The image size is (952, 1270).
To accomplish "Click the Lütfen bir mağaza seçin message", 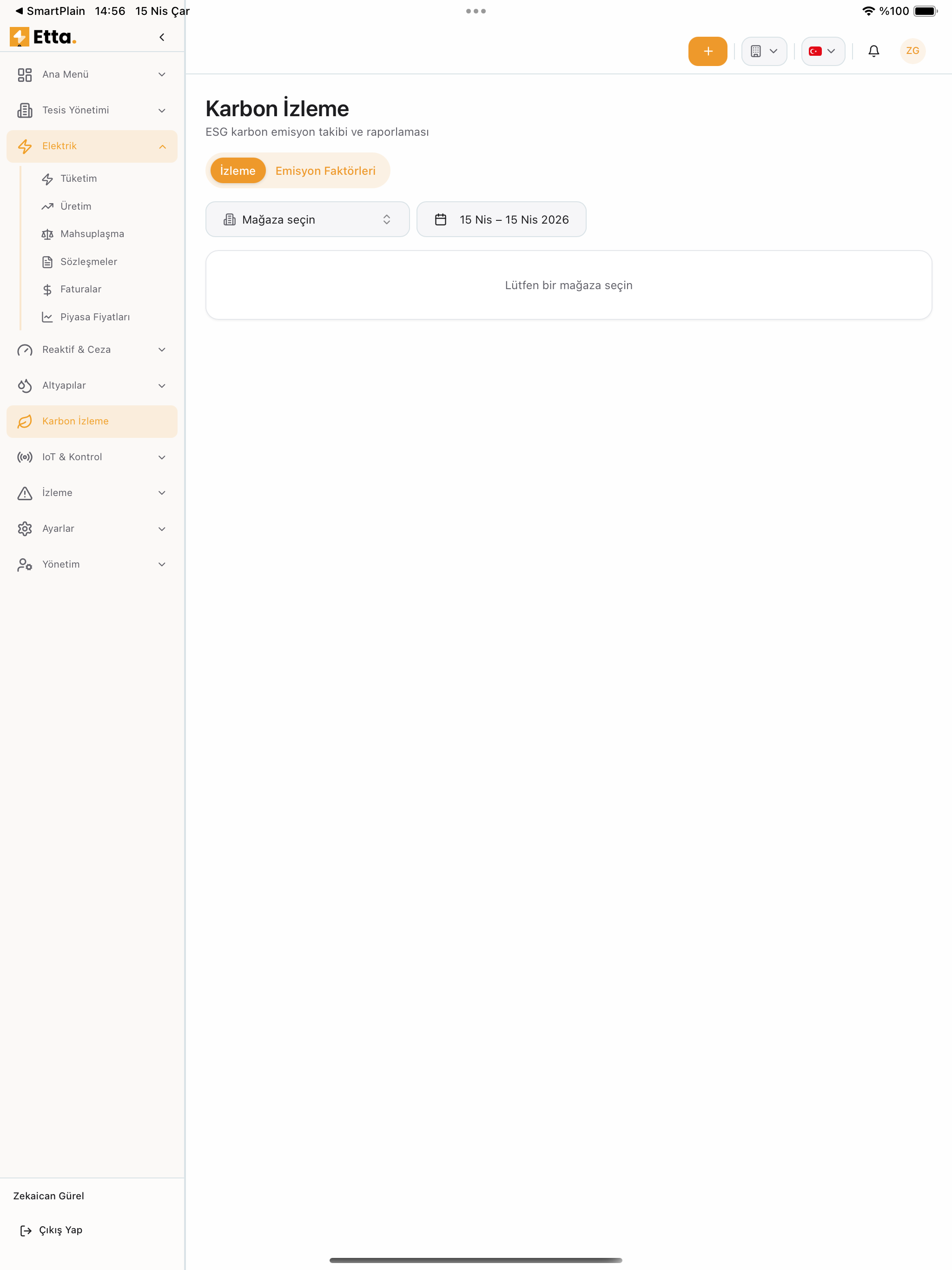I will pos(569,285).
